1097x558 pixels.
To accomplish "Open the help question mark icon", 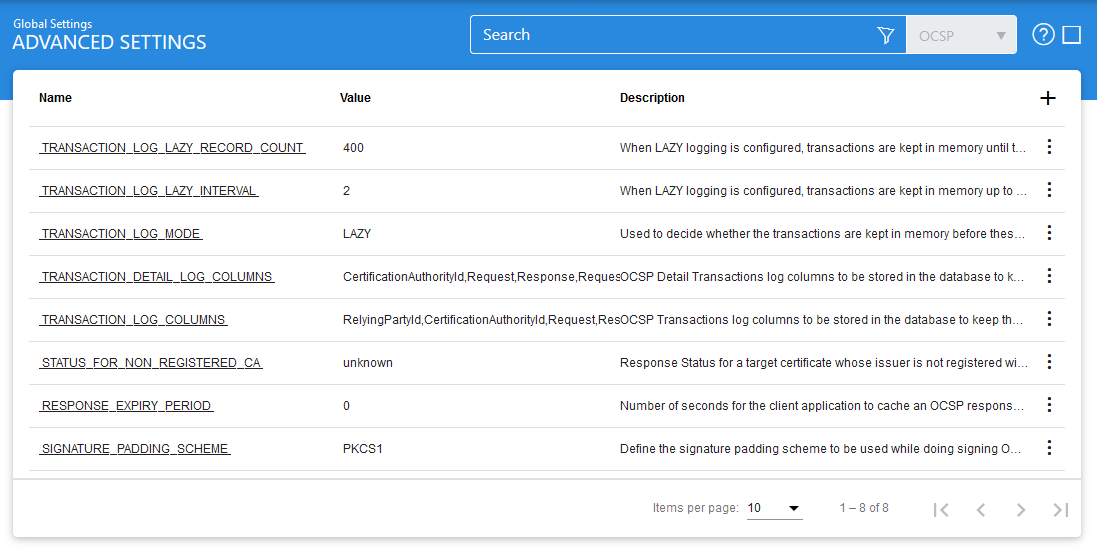I will click(x=1043, y=35).
